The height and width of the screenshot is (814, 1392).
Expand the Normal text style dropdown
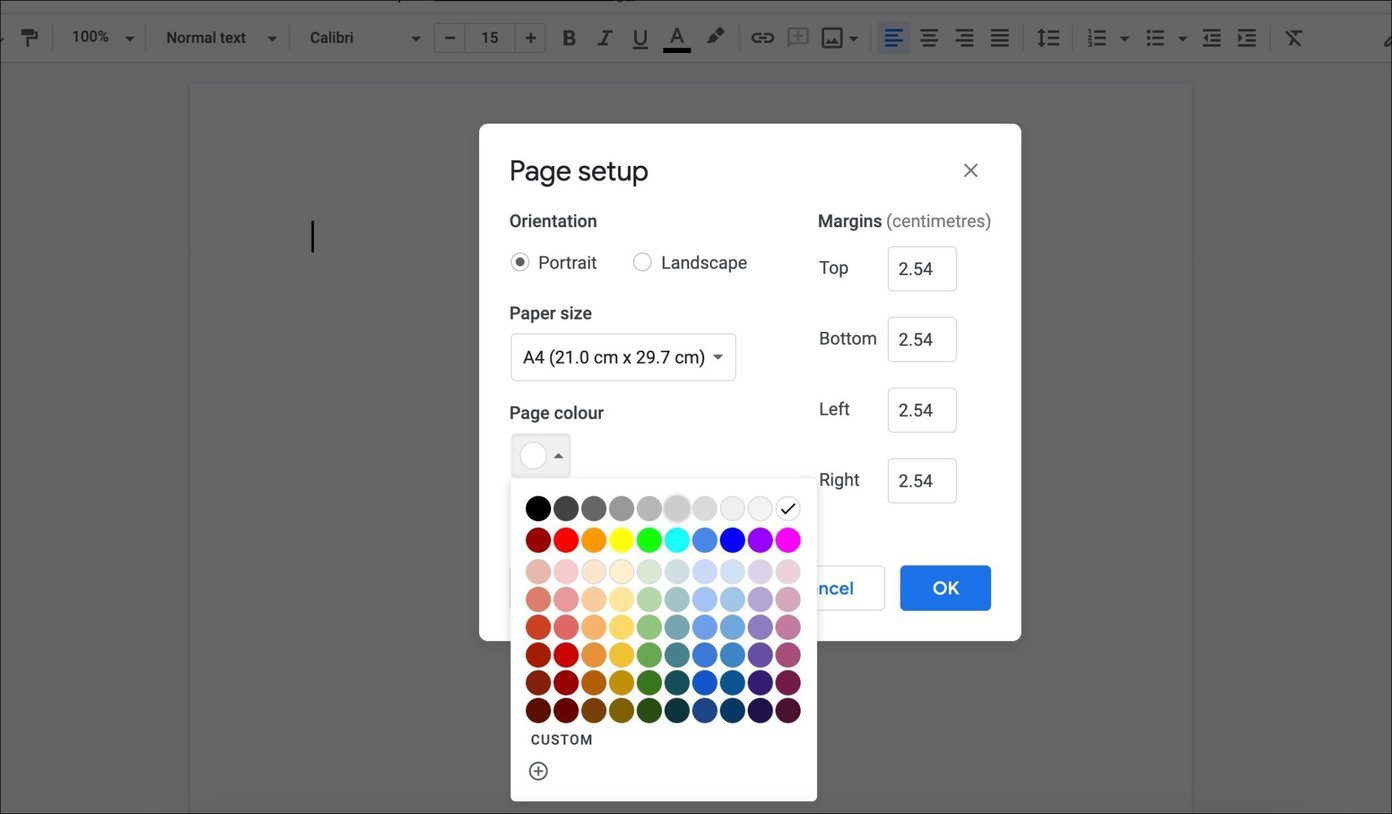tap(221, 38)
